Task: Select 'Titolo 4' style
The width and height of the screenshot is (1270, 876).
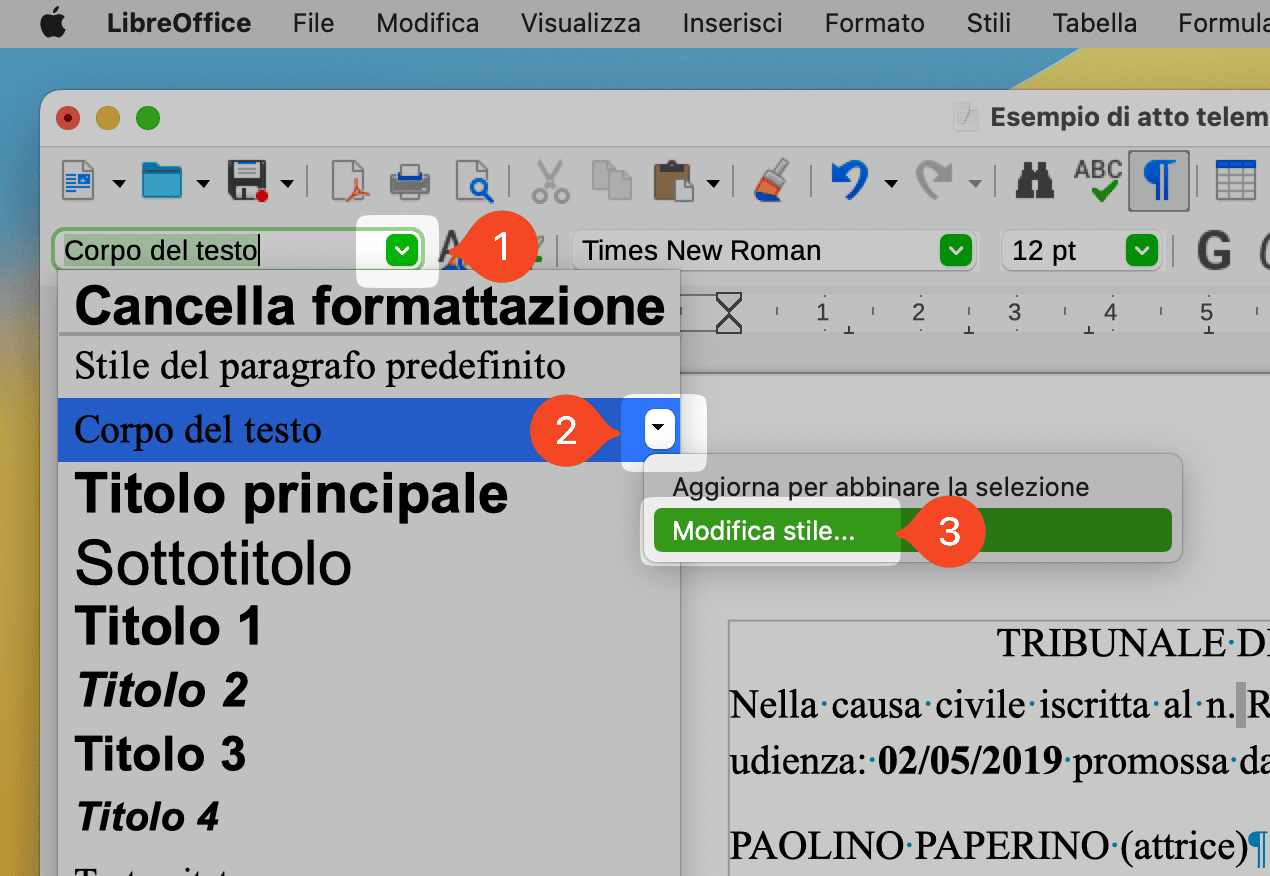Action: tap(369, 817)
